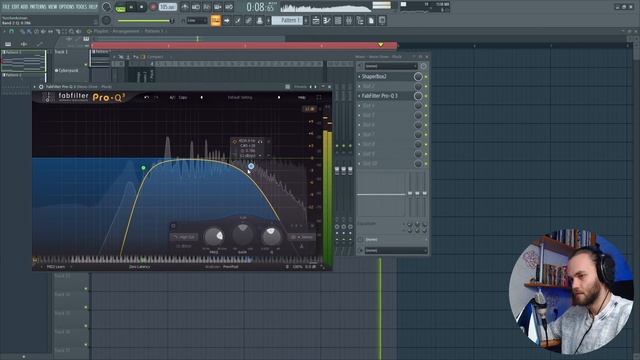The width and height of the screenshot is (640, 360).
Task: Open the EDIT menu
Action: [x=16, y=7]
